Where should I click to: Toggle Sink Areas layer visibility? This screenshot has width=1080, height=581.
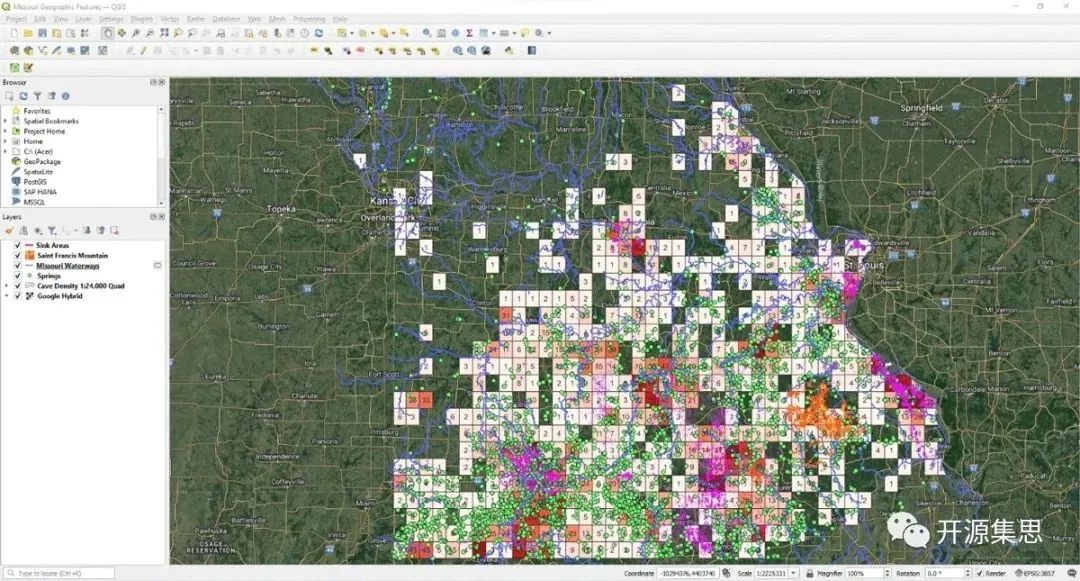click(x=18, y=245)
